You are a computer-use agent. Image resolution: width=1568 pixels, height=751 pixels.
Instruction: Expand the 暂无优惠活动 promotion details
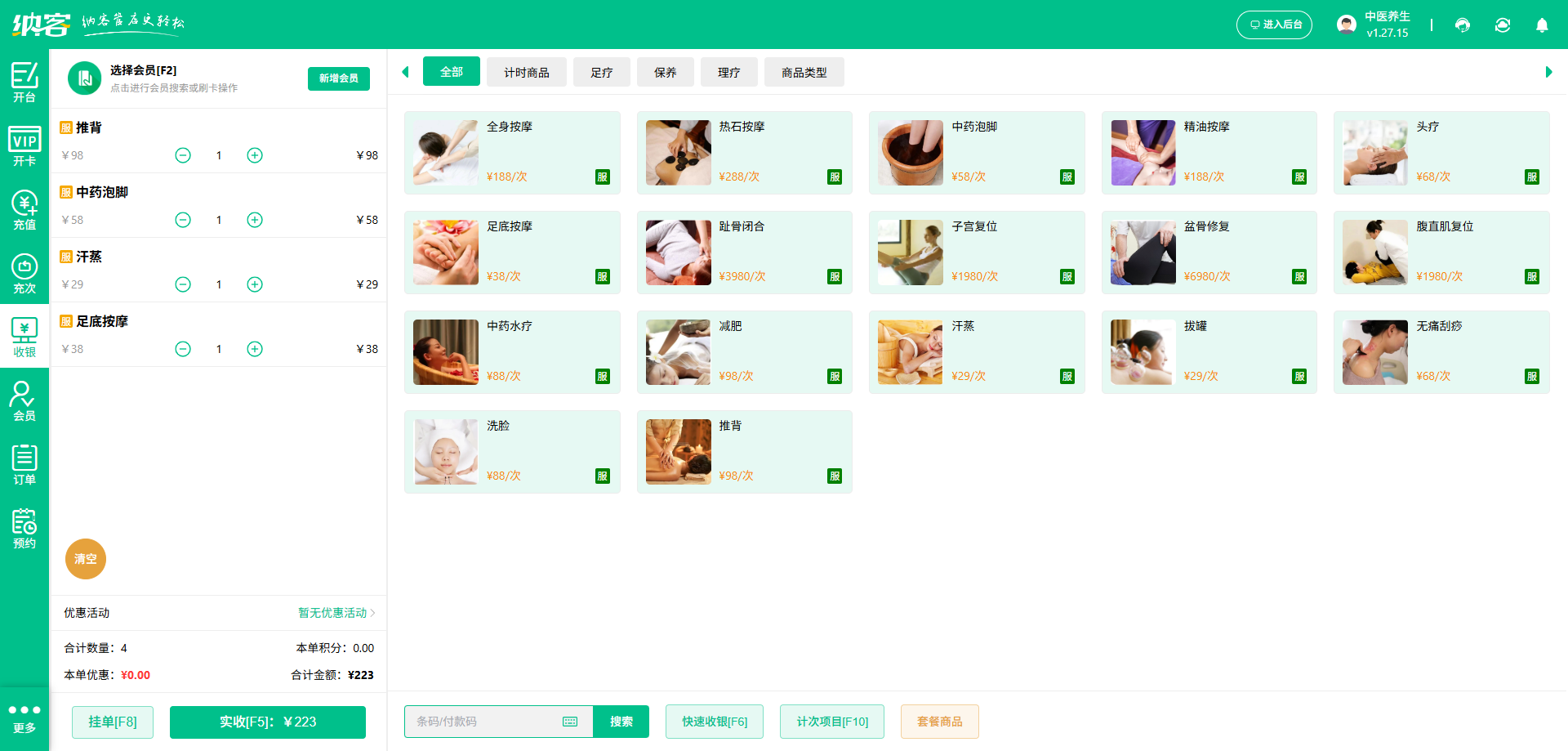[333, 613]
